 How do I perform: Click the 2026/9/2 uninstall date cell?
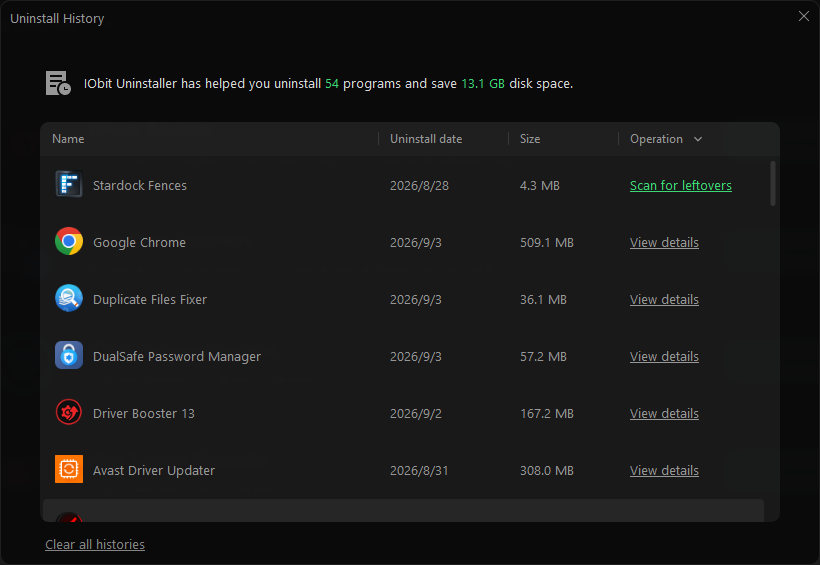(x=416, y=414)
